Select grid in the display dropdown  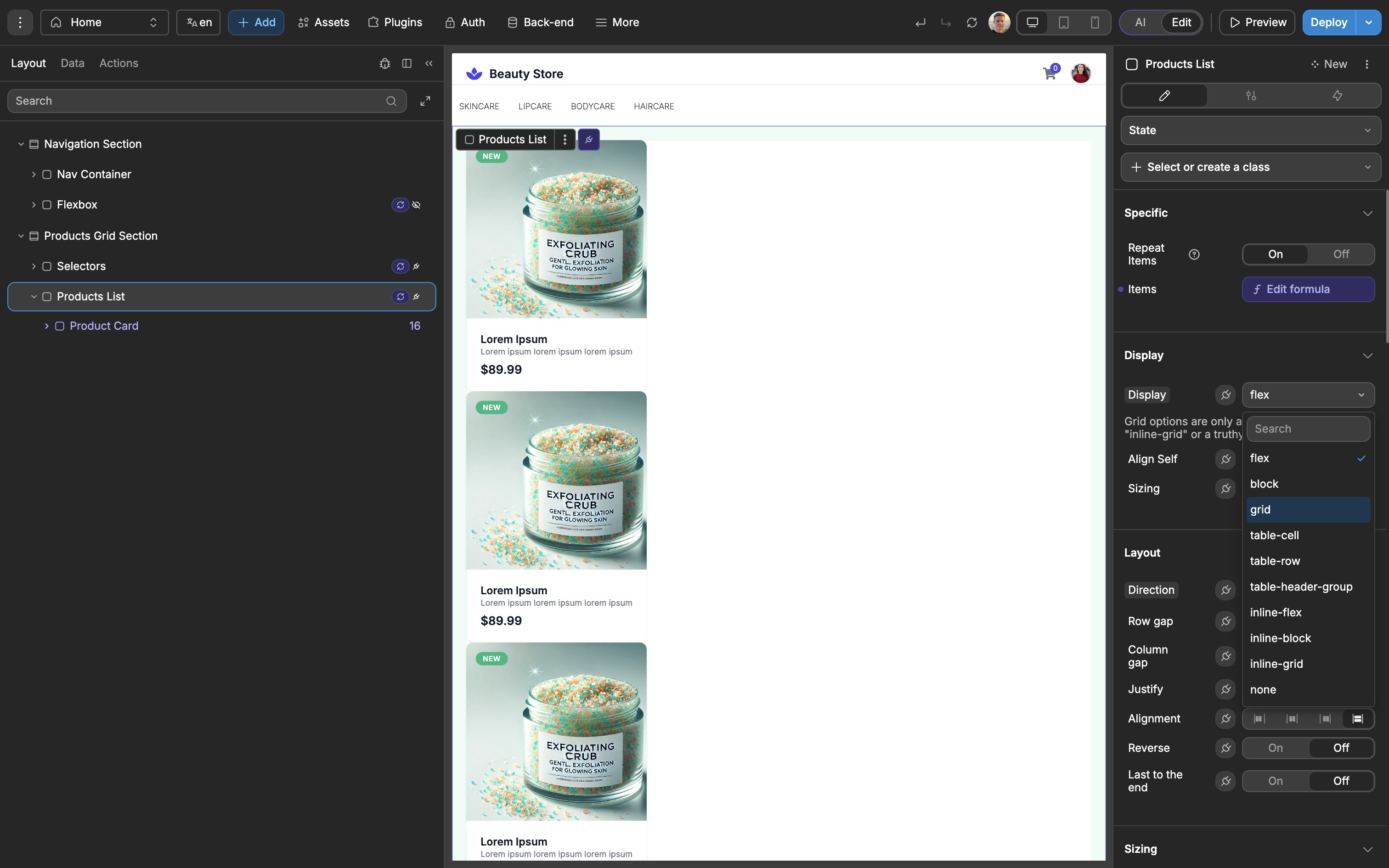point(1308,510)
